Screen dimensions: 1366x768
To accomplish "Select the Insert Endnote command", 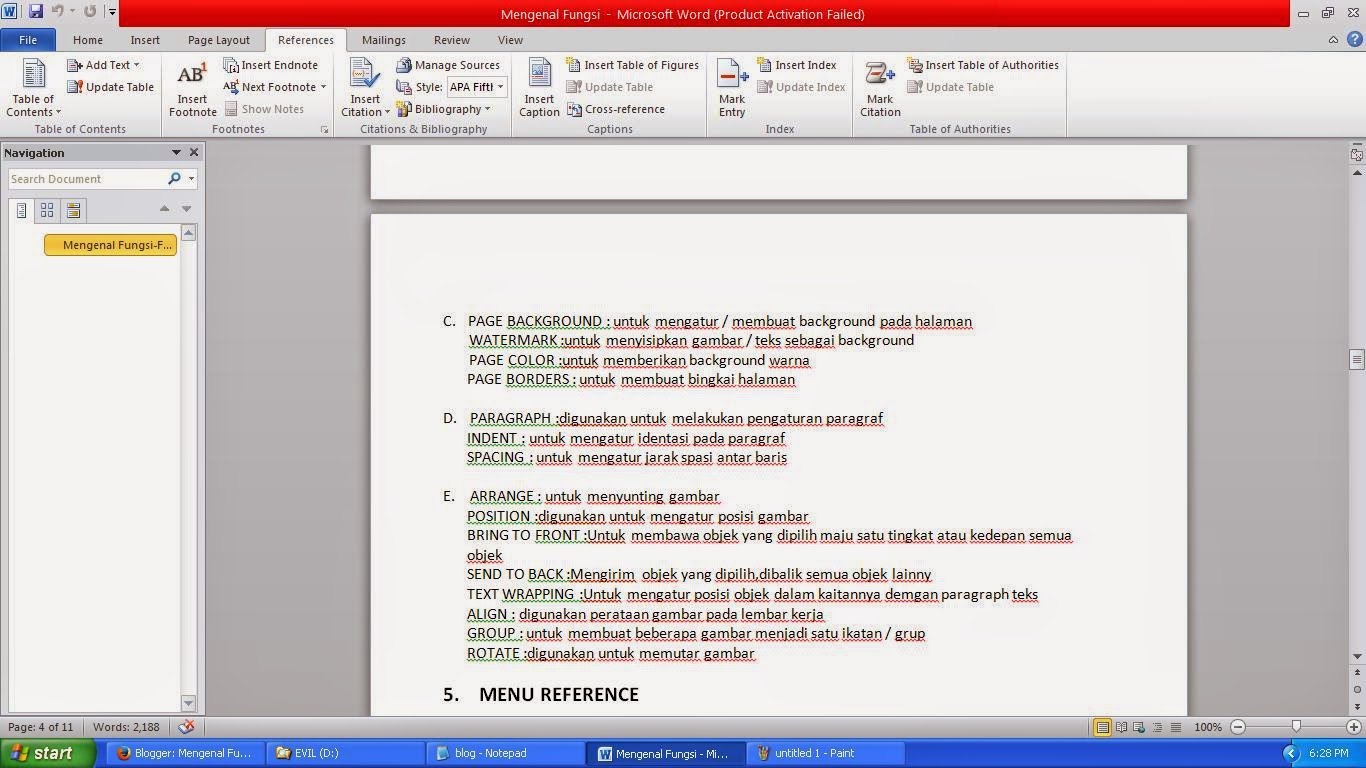I will click(271, 64).
